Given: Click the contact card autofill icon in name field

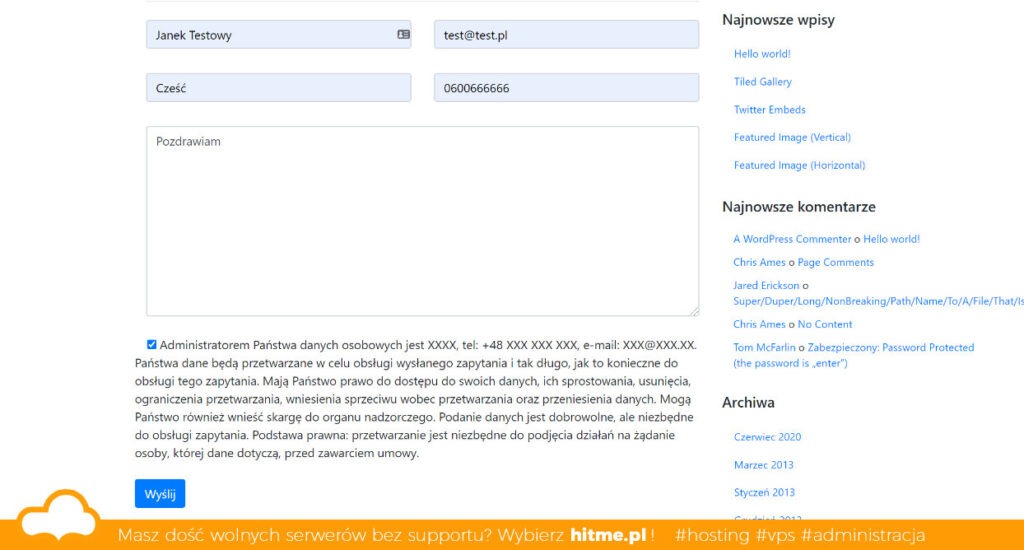Looking at the screenshot, I should point(403,35).
